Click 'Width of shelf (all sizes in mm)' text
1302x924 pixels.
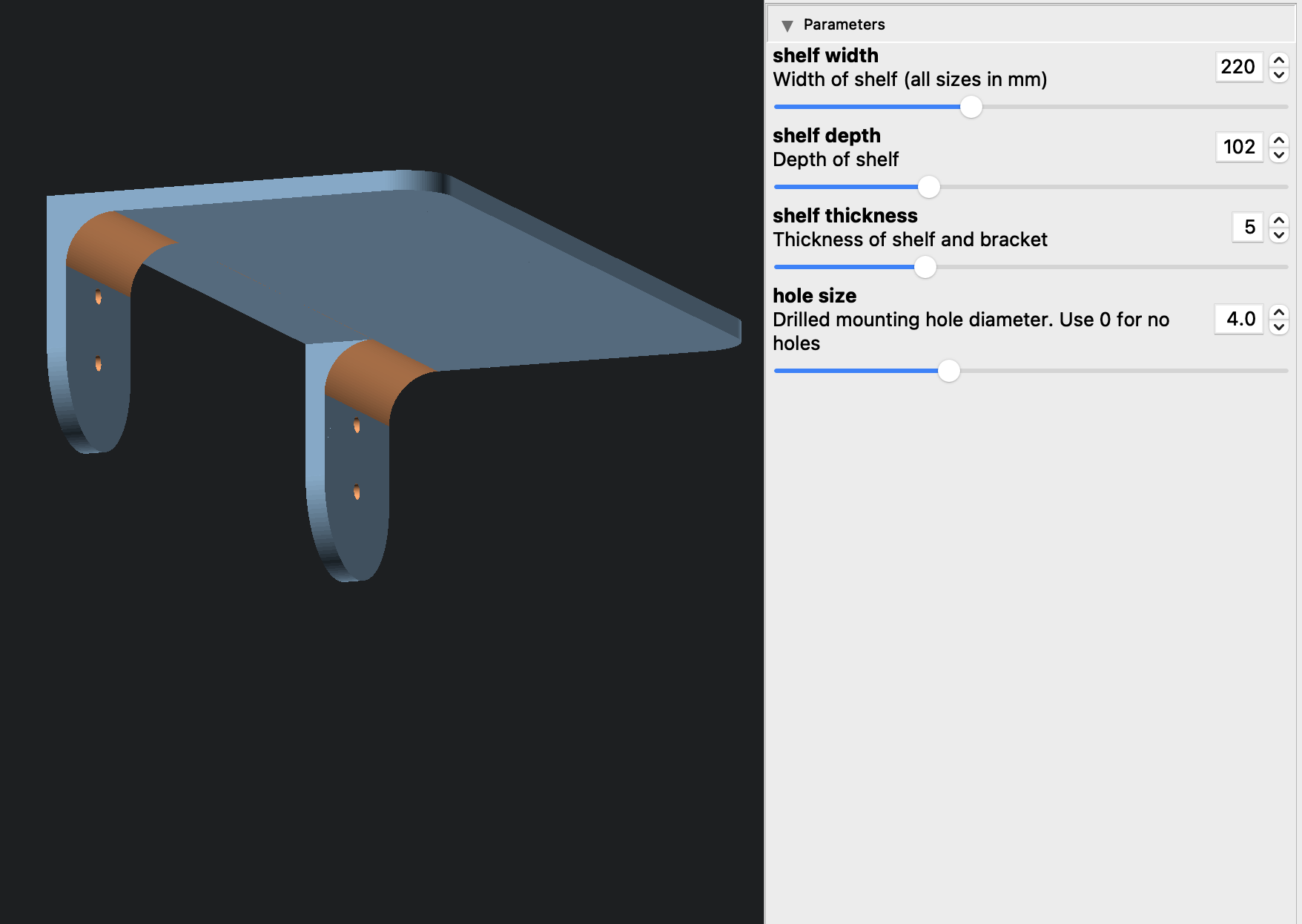910,79
